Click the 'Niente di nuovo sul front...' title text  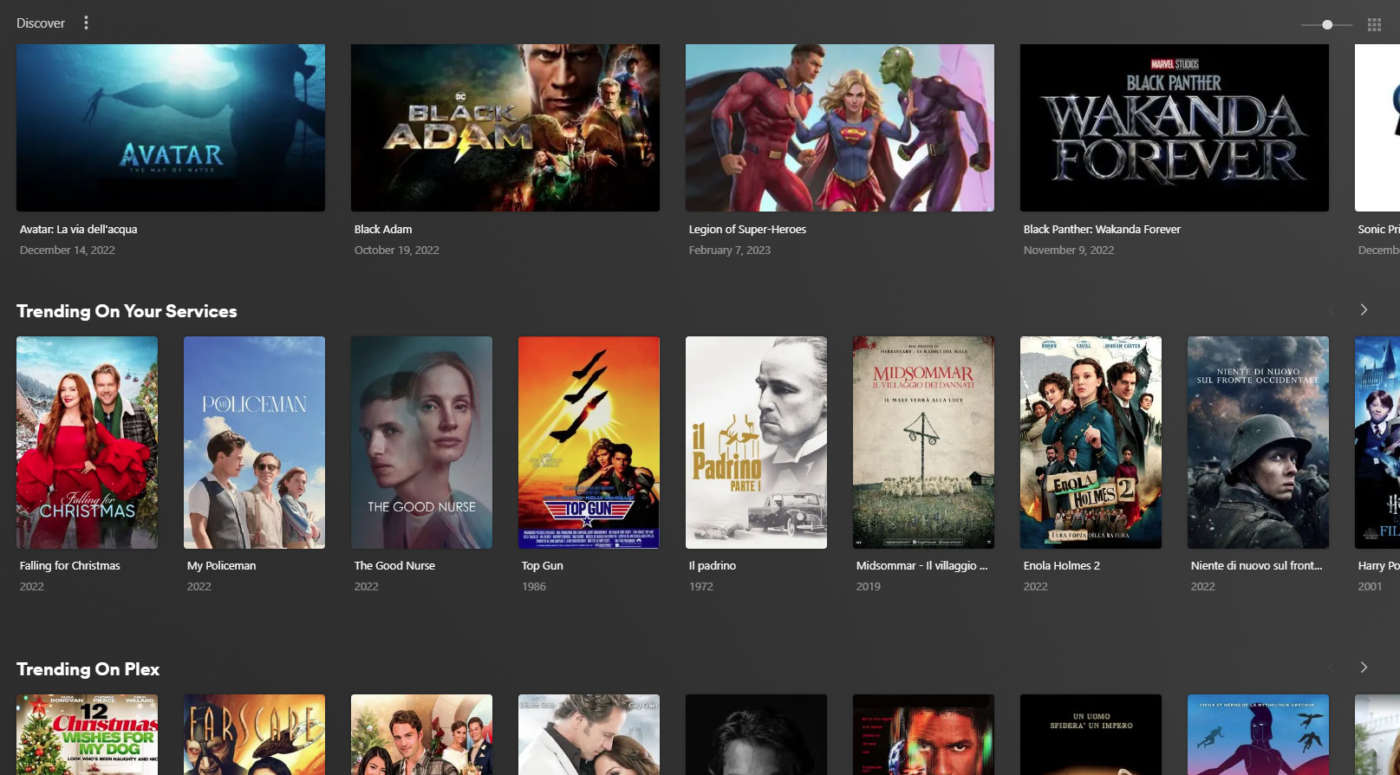(x=1256, y=565)
